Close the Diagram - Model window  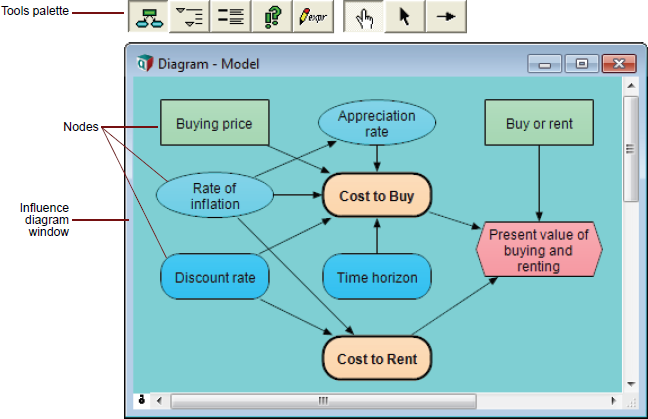point(619,64)
